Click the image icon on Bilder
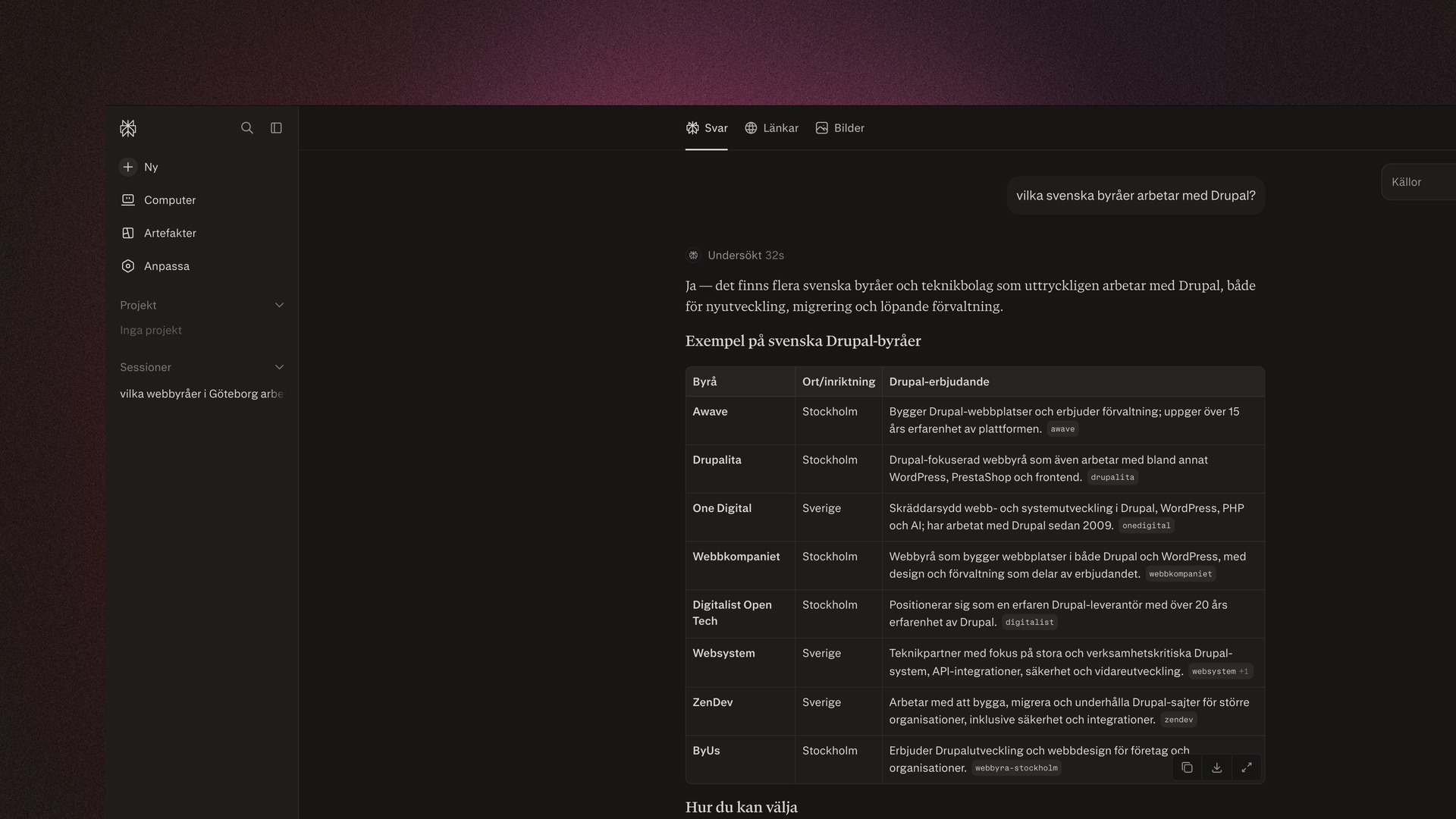 pyautogui.click(x=822, y=128)
